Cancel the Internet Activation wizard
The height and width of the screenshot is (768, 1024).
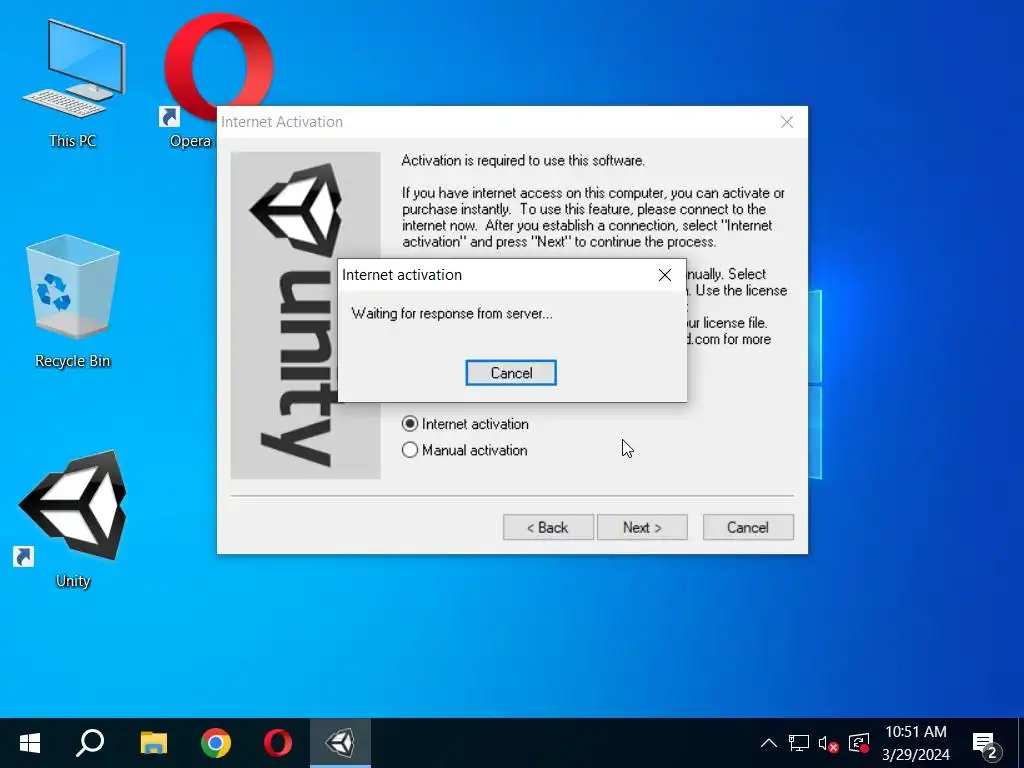pos(748,527)
